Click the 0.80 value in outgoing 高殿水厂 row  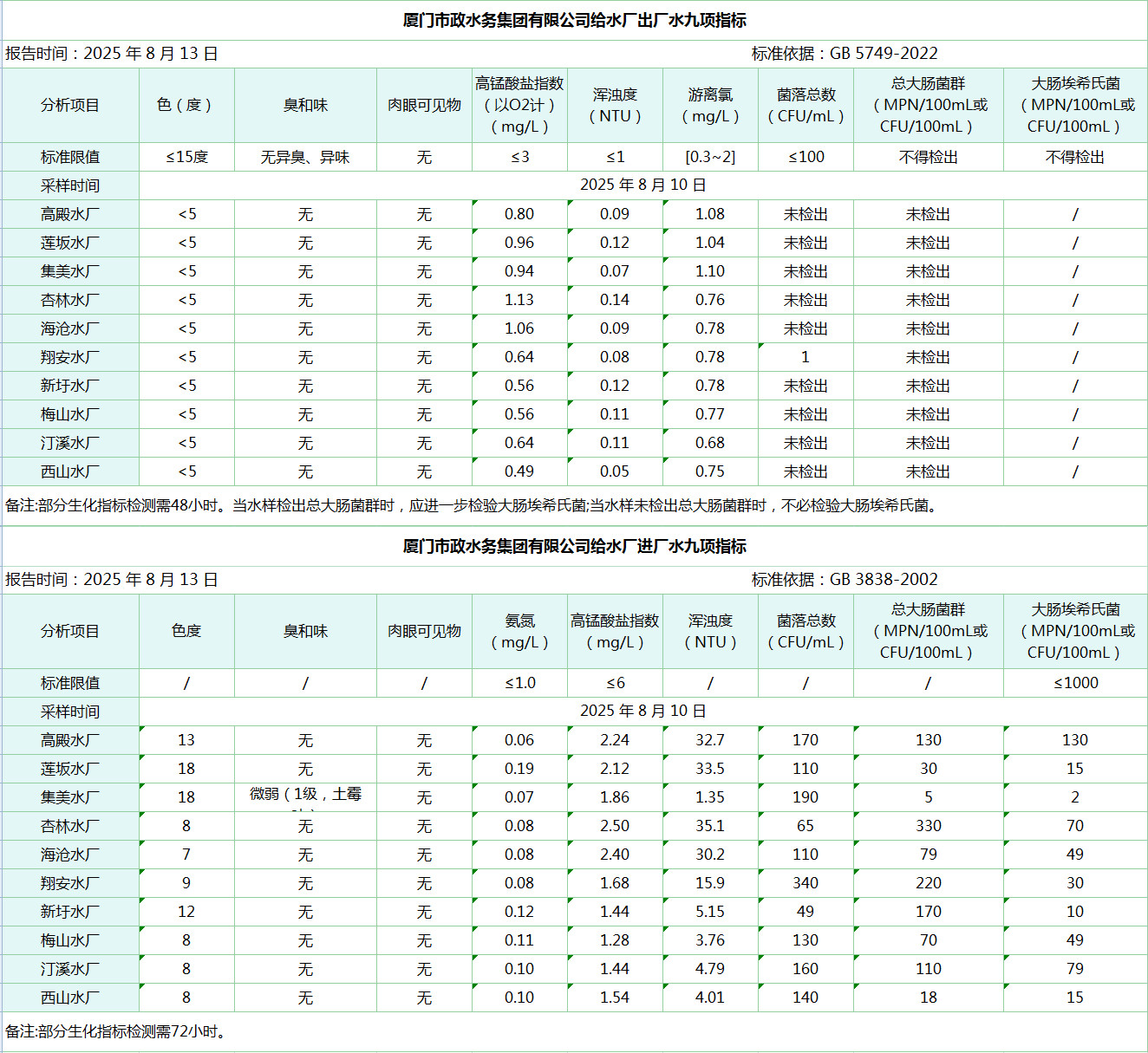click(x=519, y=214)
